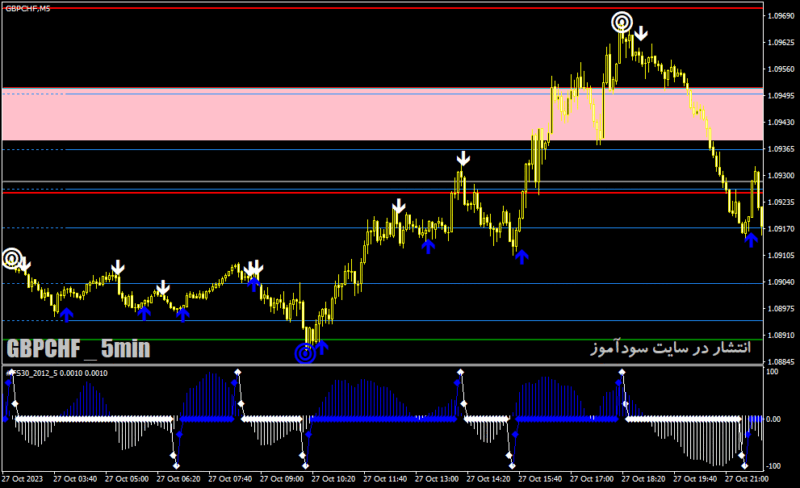Select the white down arrow beside the top bullseye
The image size is (800, 488).
tap(641, 34)
